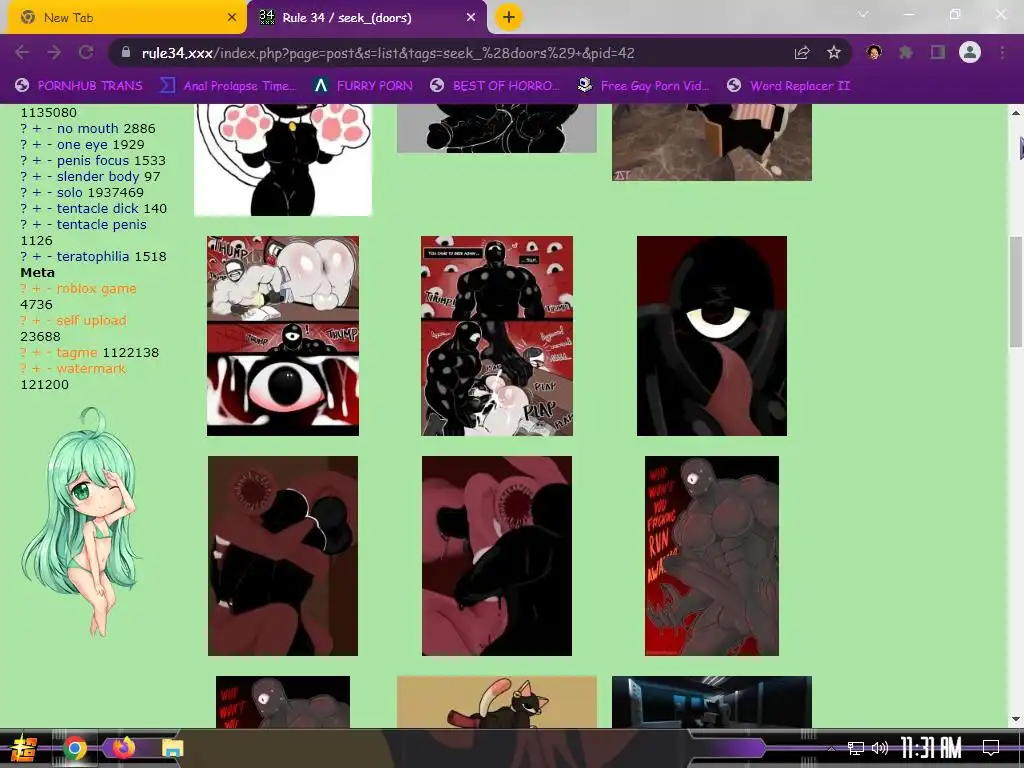Open a new tab with the plus button

coord(509,17)
